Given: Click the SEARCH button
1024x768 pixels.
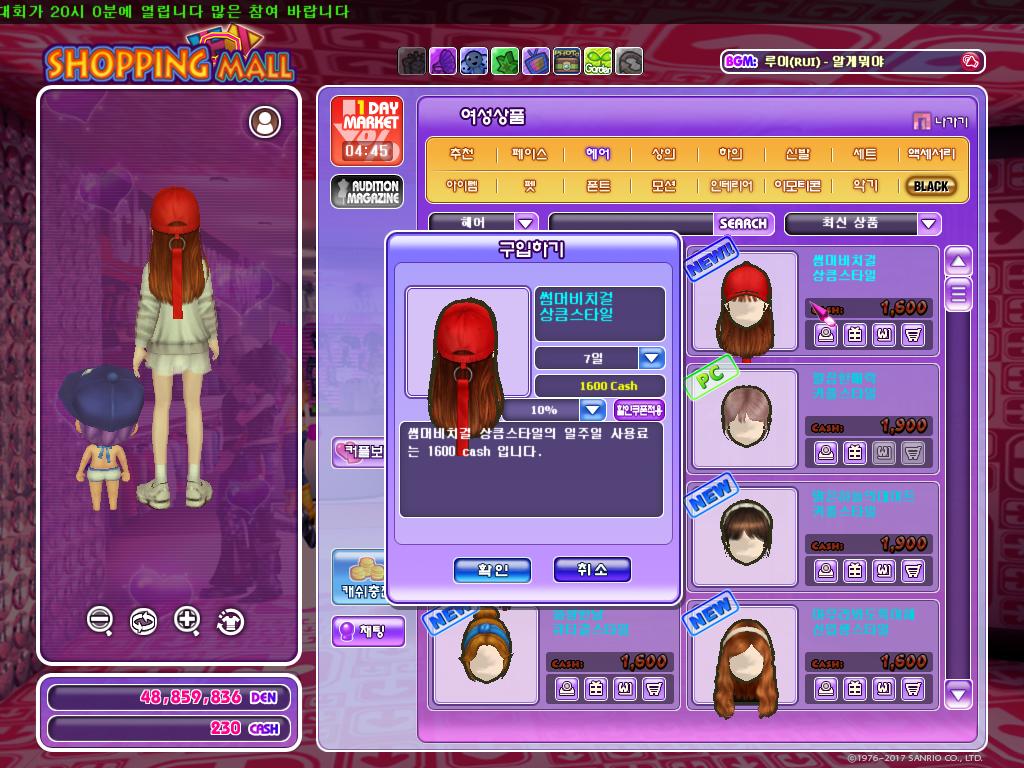Looking at the screenshot, I should (743, 224).
